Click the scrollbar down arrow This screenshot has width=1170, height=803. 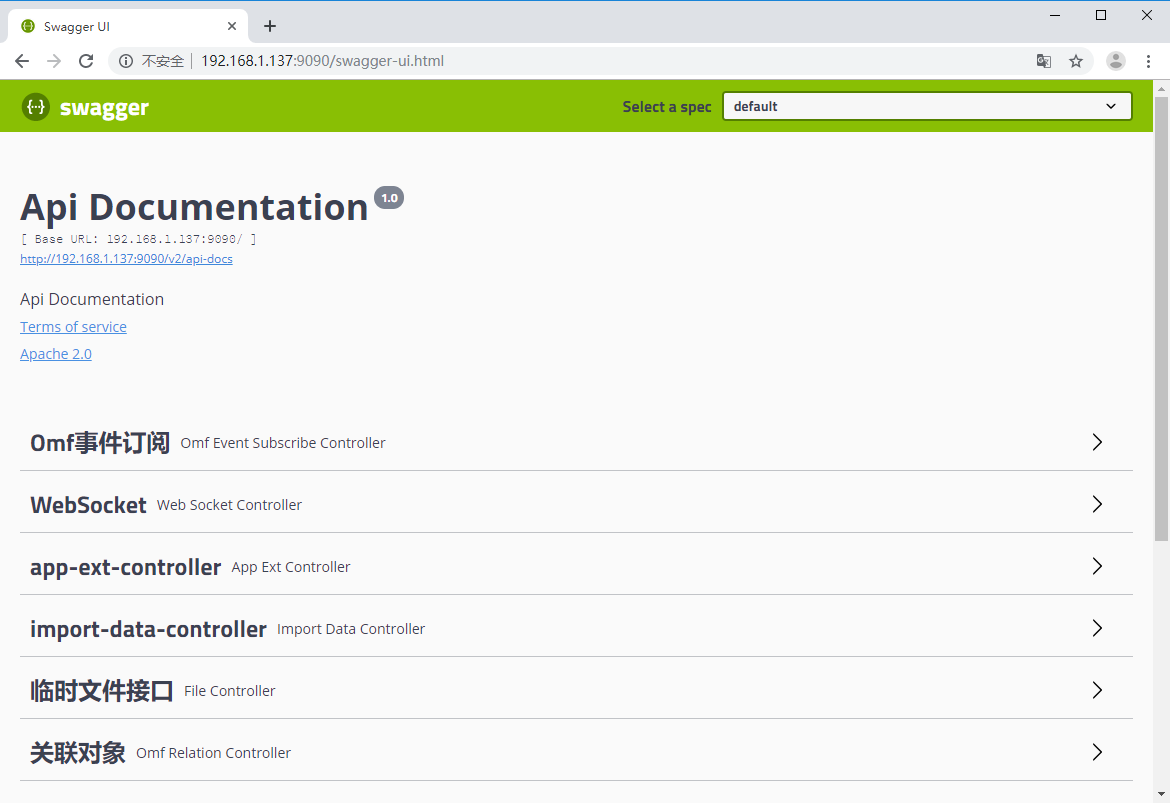[x=1161, y=794]
